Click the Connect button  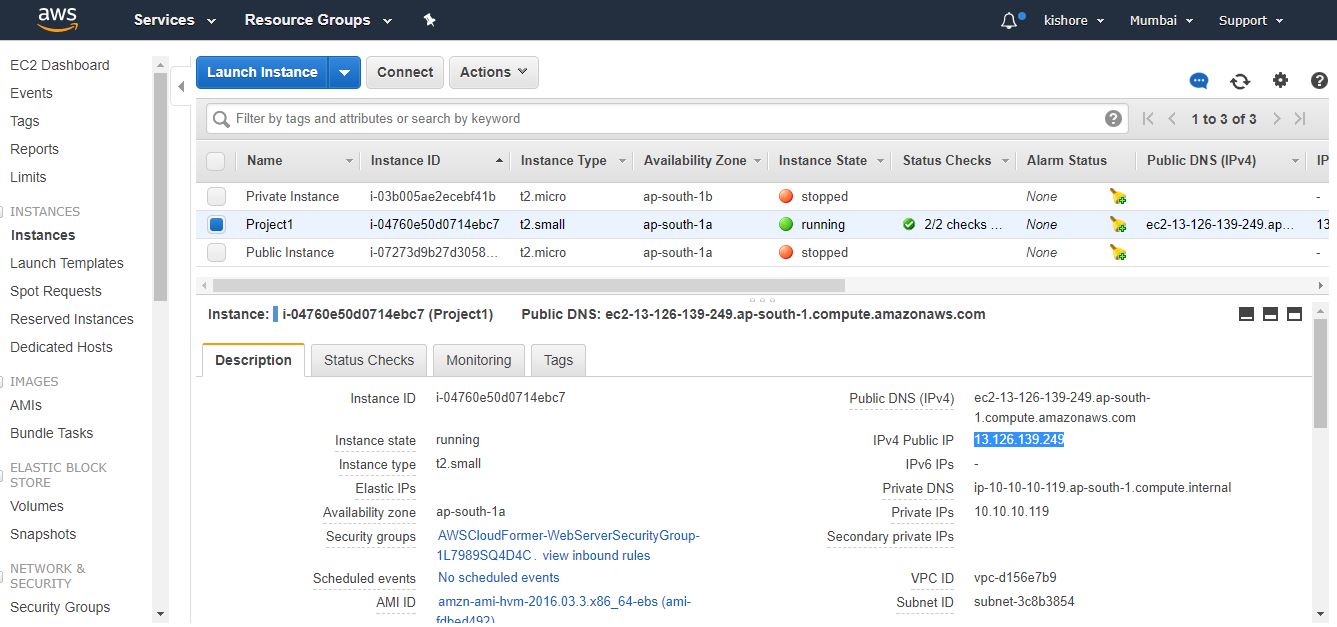pyautogui.click(x=405, y=72)
